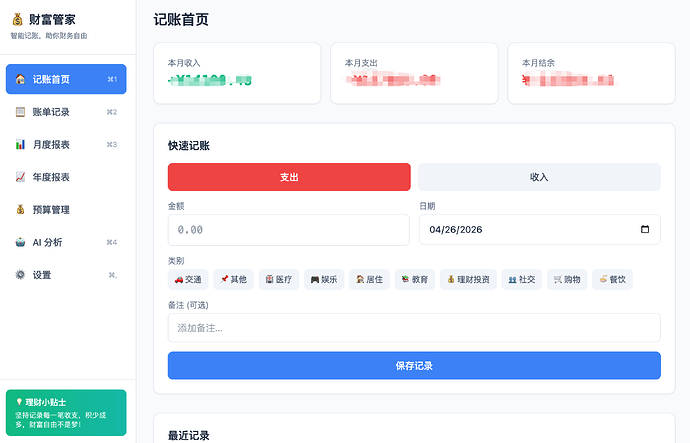Click the 本月收入 summary card
Viewport: 690px width, 443px height.
coord(237,73)
